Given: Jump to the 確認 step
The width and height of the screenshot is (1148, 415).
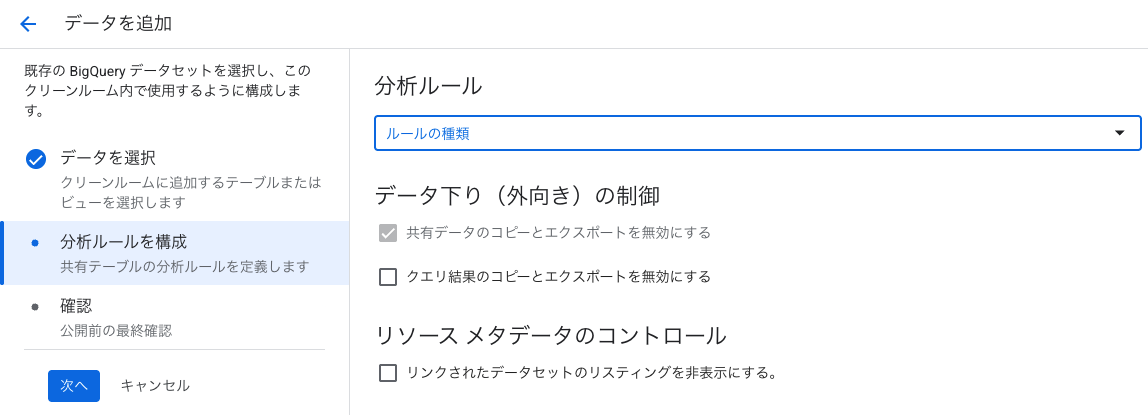Looking at the screenshot, I should click(76, 306).
